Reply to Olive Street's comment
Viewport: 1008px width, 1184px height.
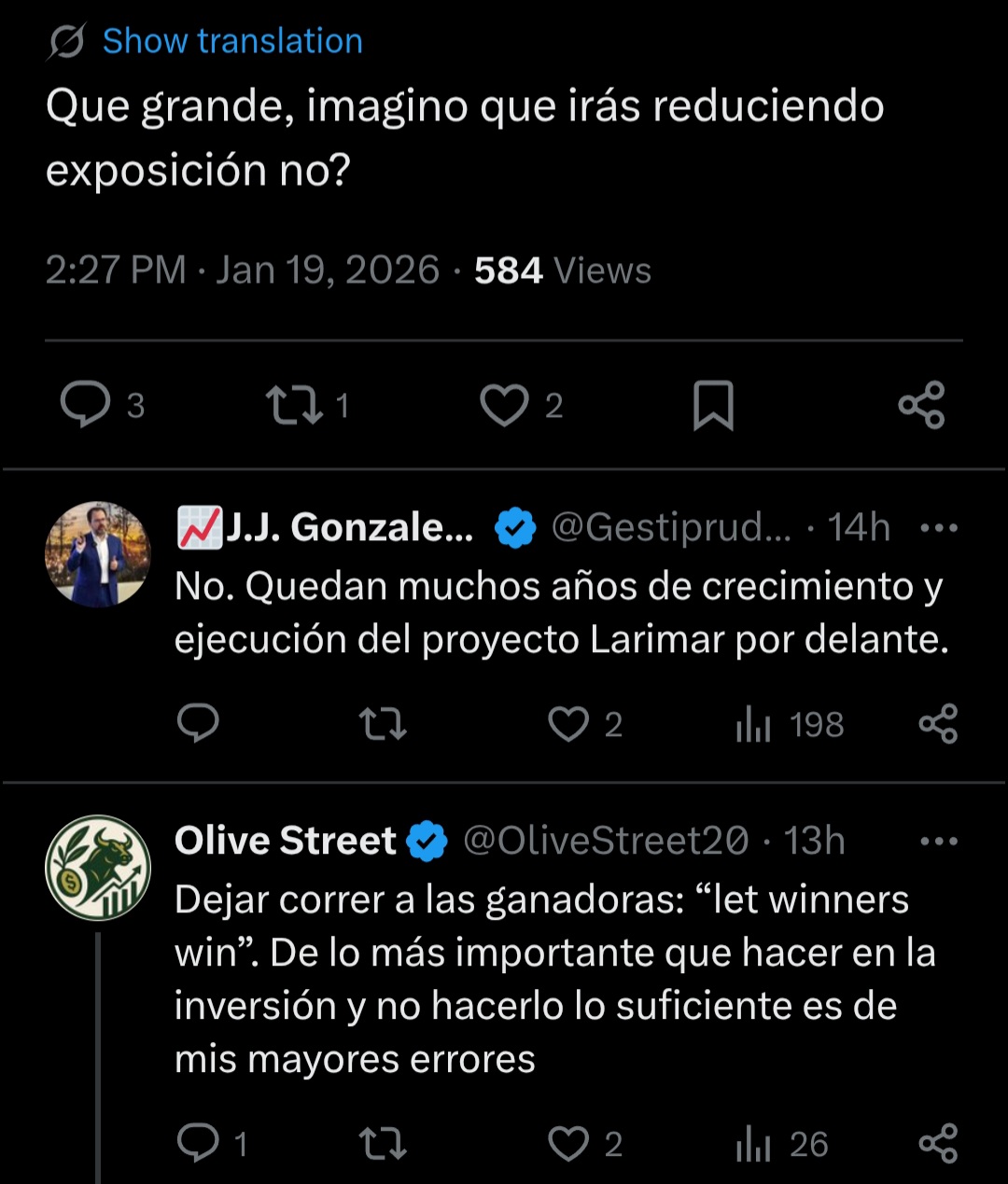pyautogui.click(x=198, y=1143)
